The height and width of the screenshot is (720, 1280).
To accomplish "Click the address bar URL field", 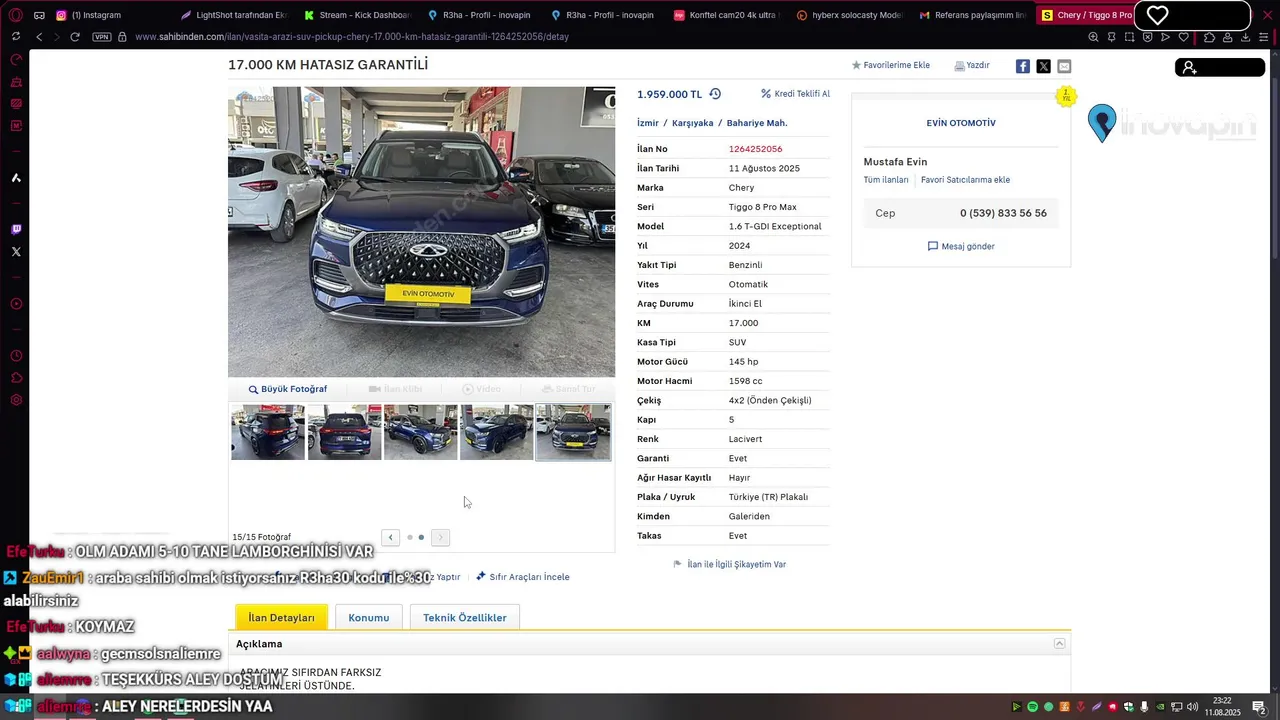I will tap(352, 37).
